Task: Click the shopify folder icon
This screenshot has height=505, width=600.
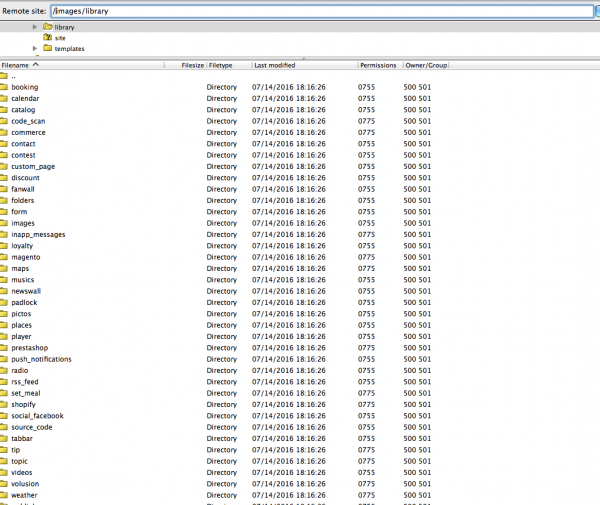Action: click(x=4, y=404)
